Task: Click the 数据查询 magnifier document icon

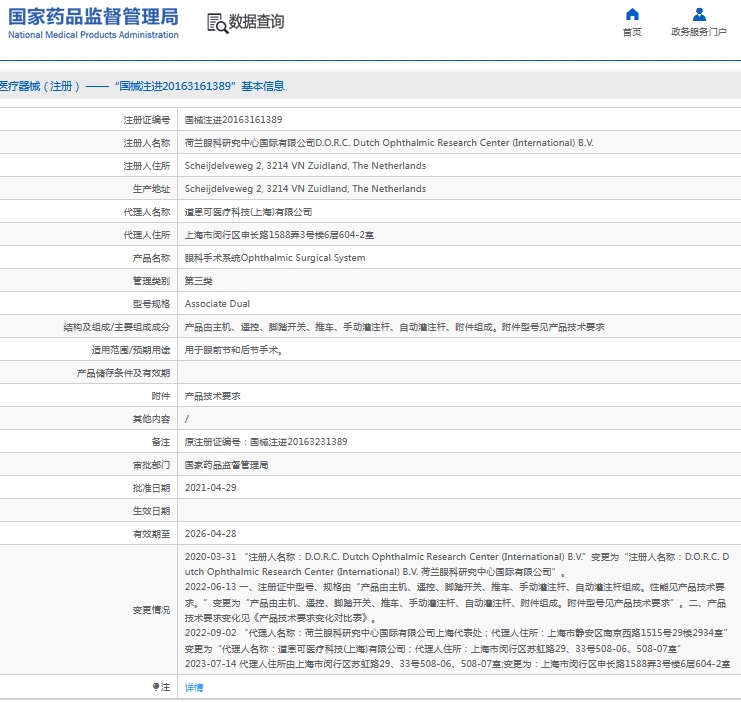Action: pyautogui.click(x=217, y=23)
